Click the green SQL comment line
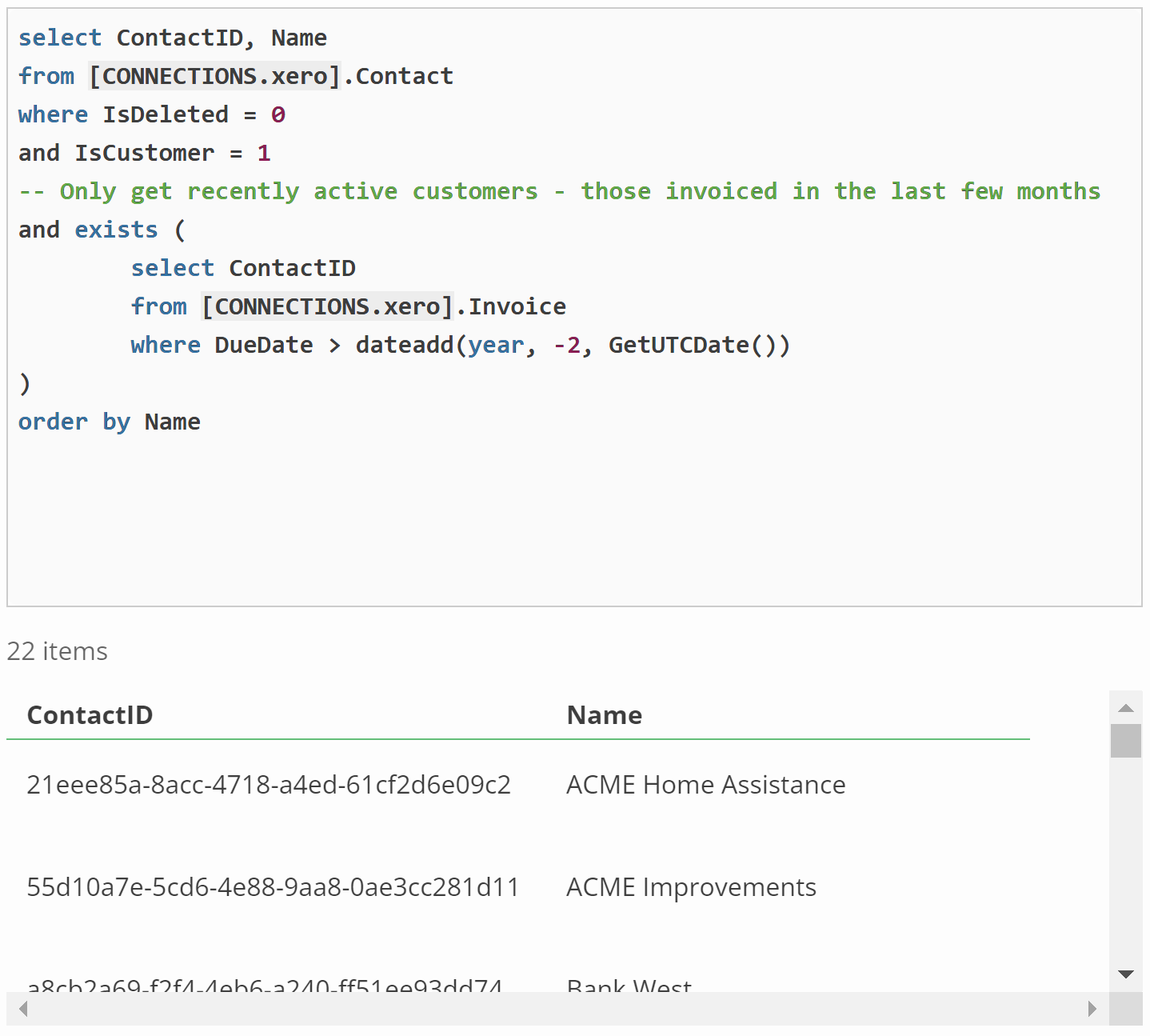 (x=560, y=191)
